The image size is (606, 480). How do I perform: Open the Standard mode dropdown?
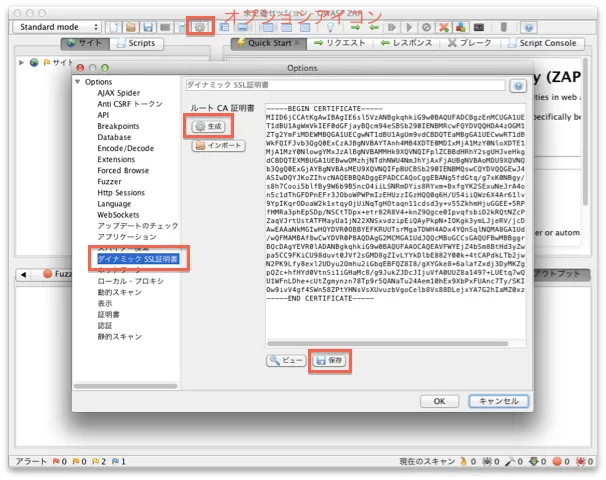pyautogui.click(x=58, y=26)
